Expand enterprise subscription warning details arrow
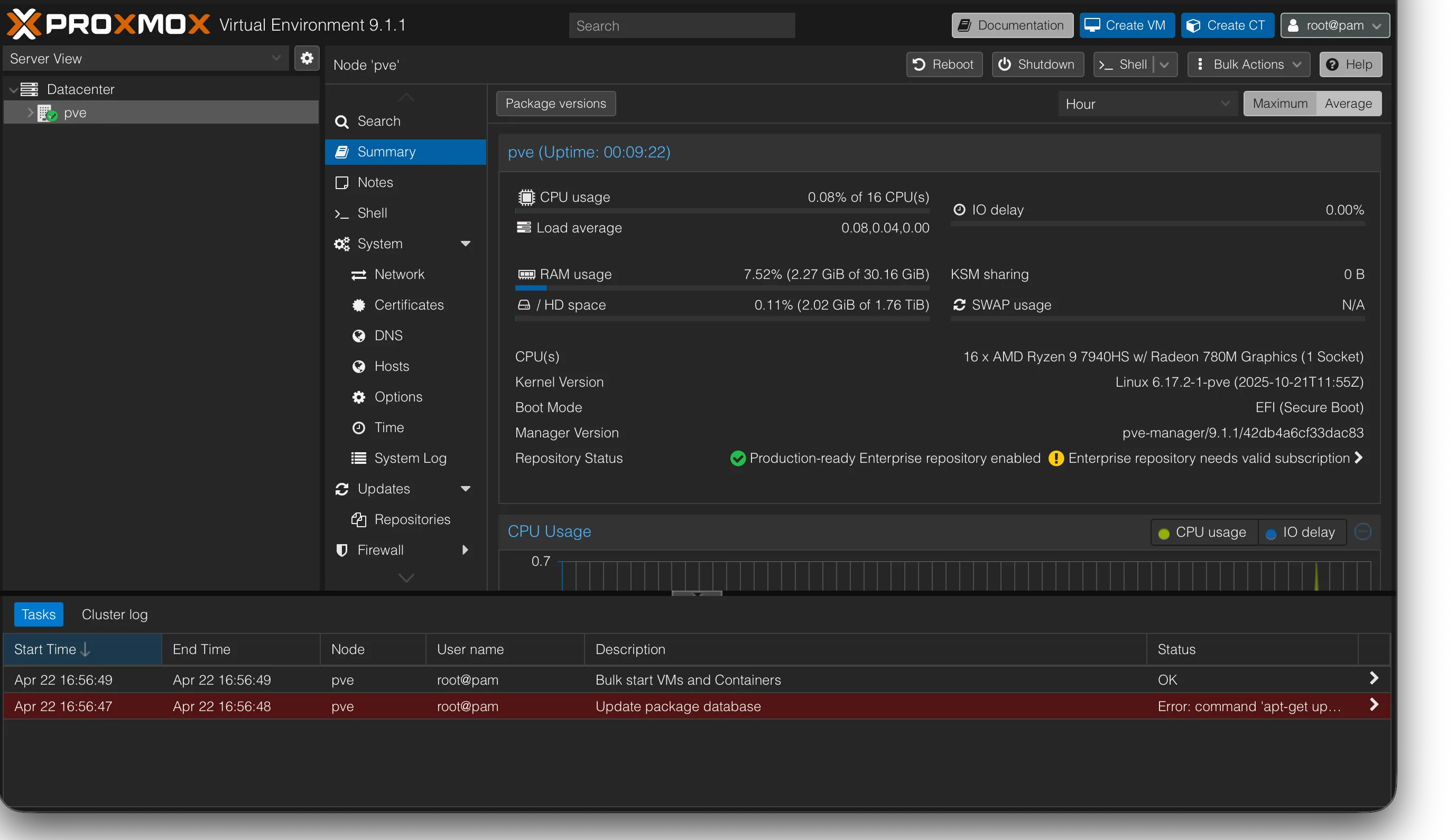Screen dimensions: 1456x840 tap(1358, 458)
